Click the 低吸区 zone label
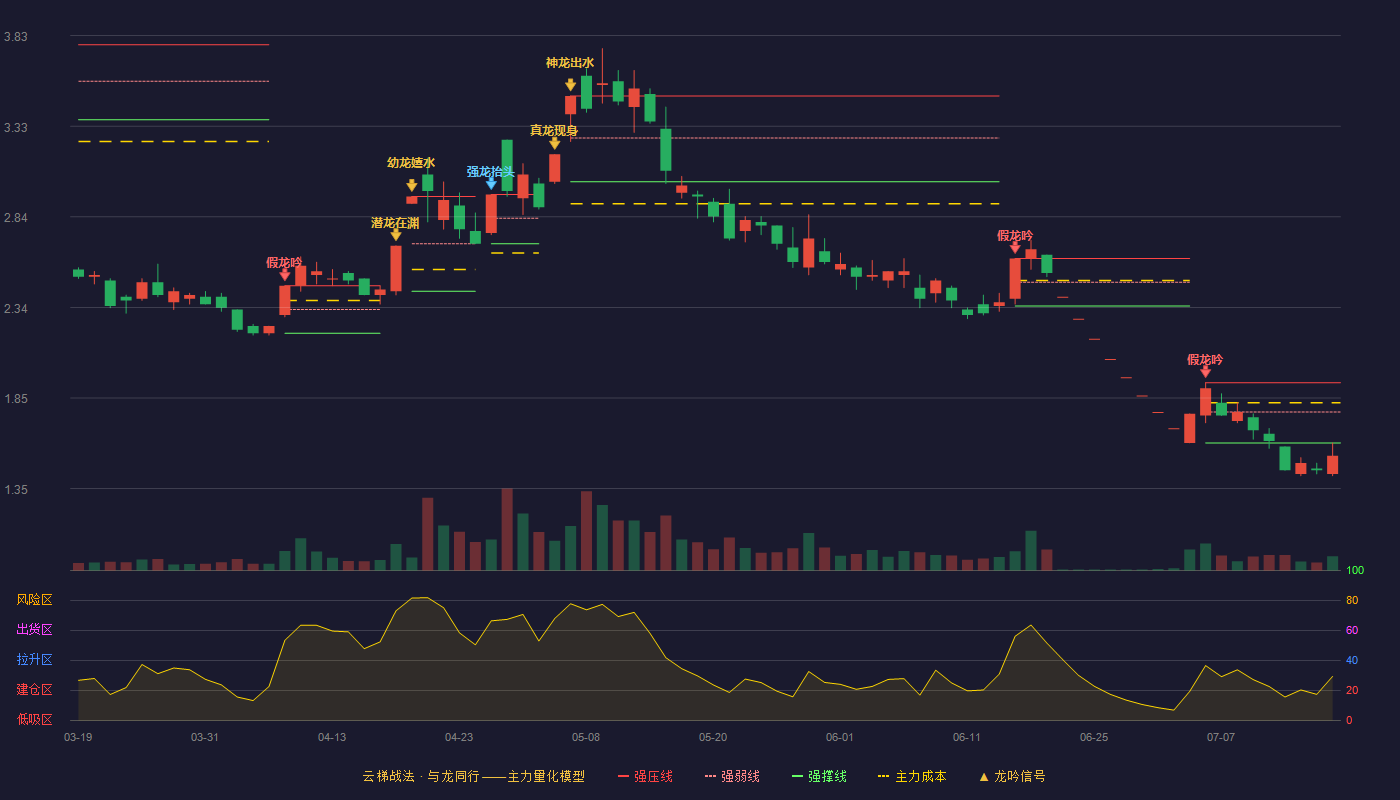This screenshot has height=800, width=1400. click(35, 719)
